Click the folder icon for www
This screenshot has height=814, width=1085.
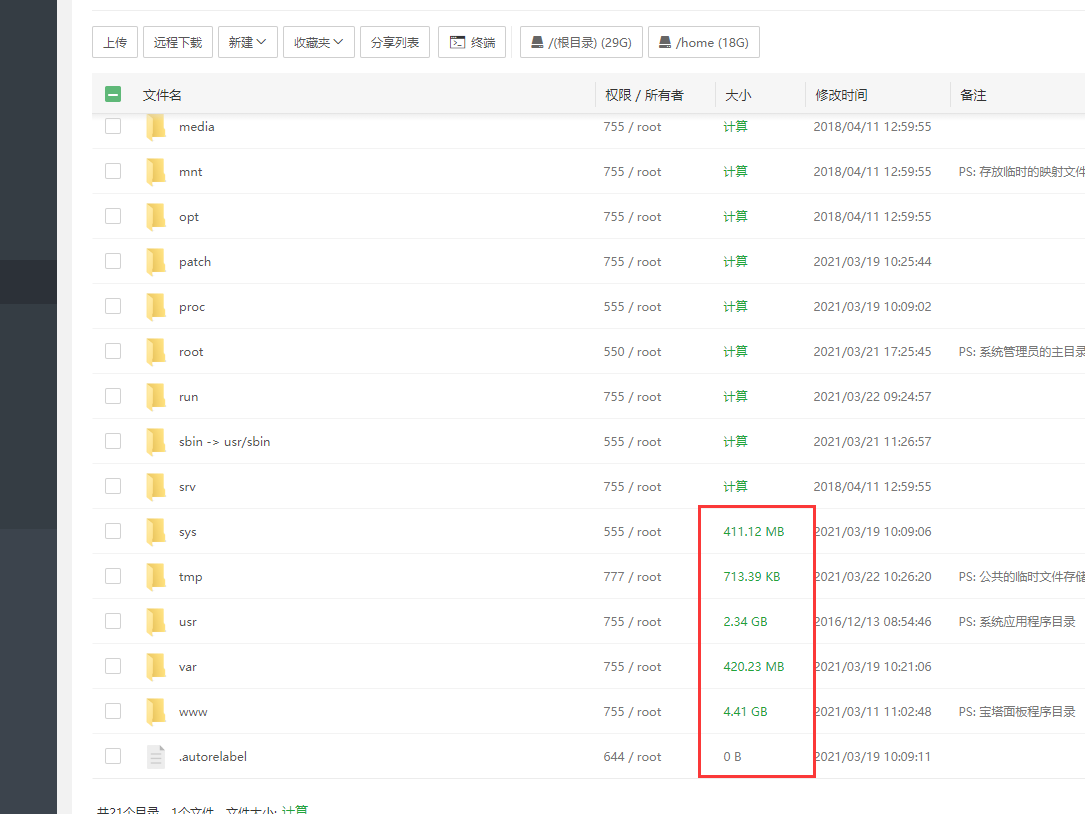pyautogui.click(x=156, y=711)
